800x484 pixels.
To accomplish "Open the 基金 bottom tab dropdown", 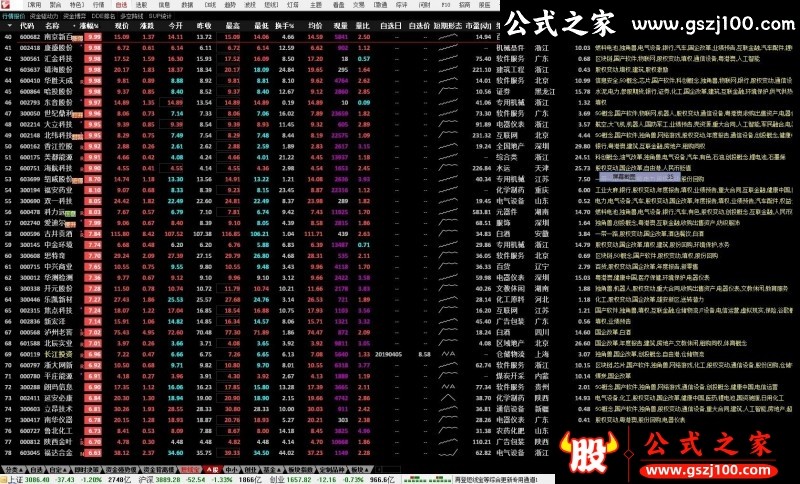I will (x=271, y=469).
